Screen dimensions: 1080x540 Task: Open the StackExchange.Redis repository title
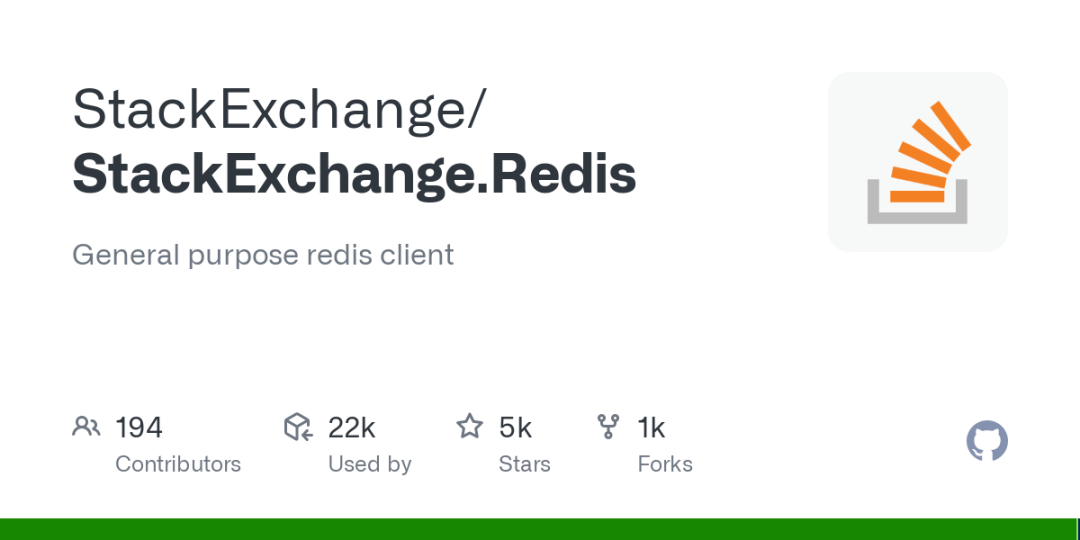click(354, 174)
